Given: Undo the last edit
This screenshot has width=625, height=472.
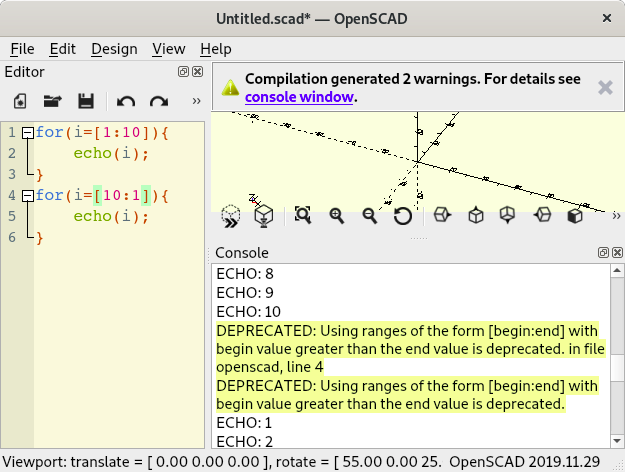Looking at the screenshot, I should (x=125, y=101).
